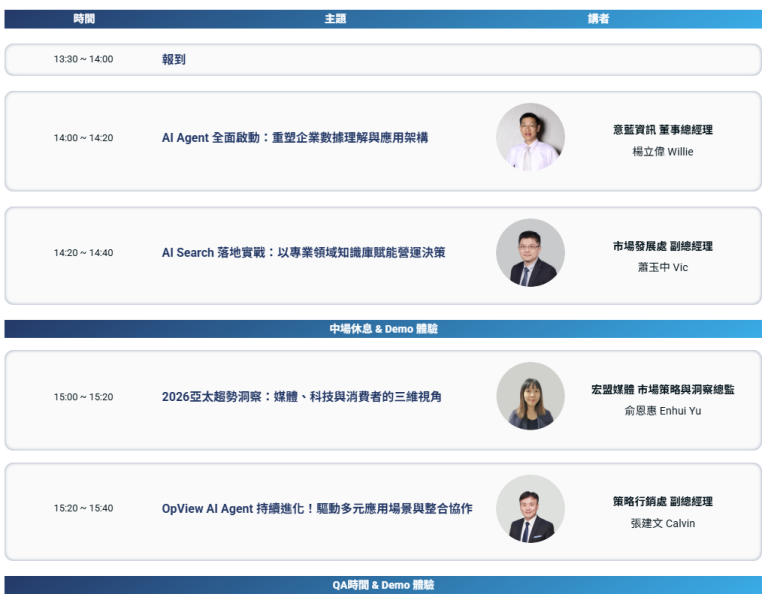Click the speaker name 張建文 Calvin
Image resolution: width=768 pixels, height=600 pixels.
click(x=662, y=524)
